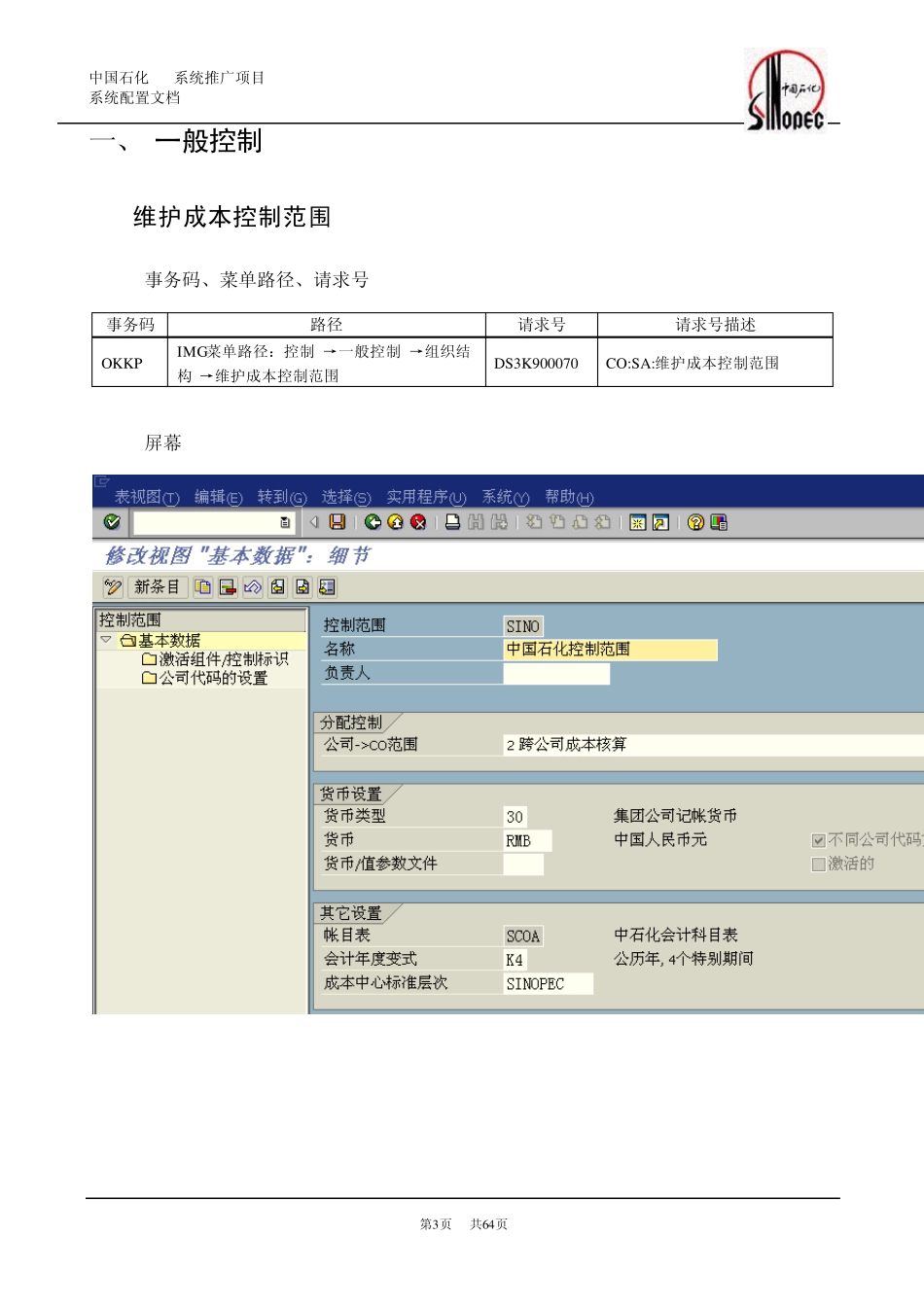The width and height of the screenshot is (924, 1307).
Task: Click the Display/Change pencil icon
Action: tap(113, 586)
